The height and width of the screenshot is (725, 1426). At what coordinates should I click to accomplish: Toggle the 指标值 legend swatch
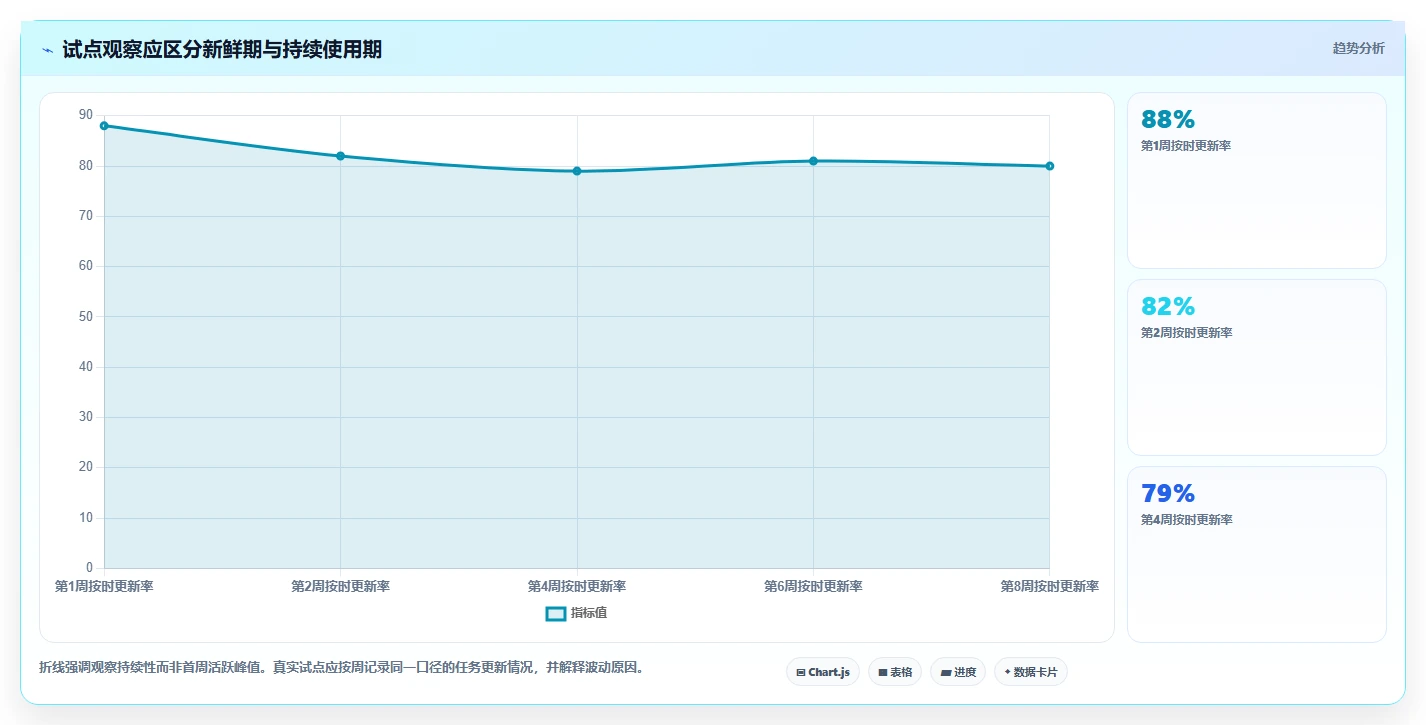click(555, 613)
